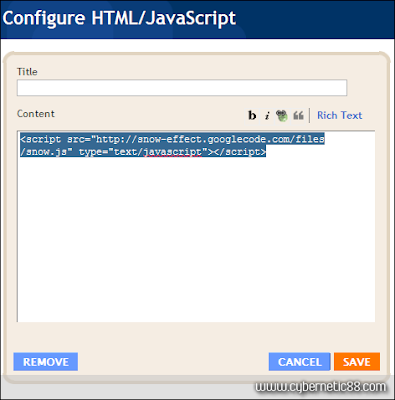Image resolution: width=395 pixels, height=400 pixels.
Task: Switch to Rich Text editor
Action: (x=339, y=115)
